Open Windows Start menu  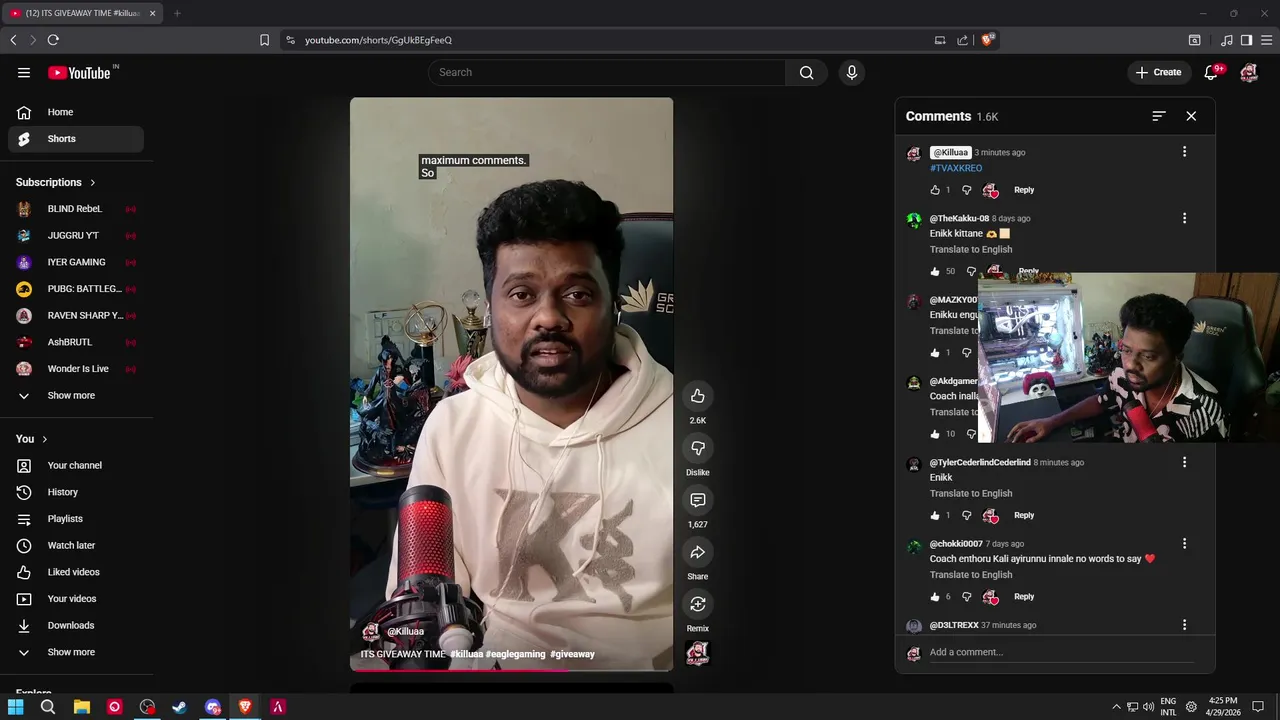(16, 707)
